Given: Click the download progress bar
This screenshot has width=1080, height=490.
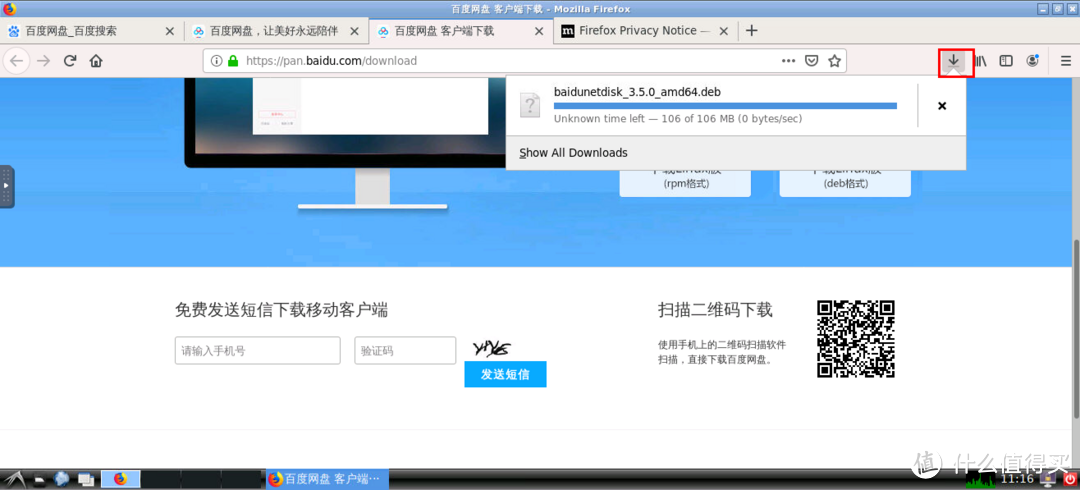Looking at the screenshot, I should tap(725, 105).
